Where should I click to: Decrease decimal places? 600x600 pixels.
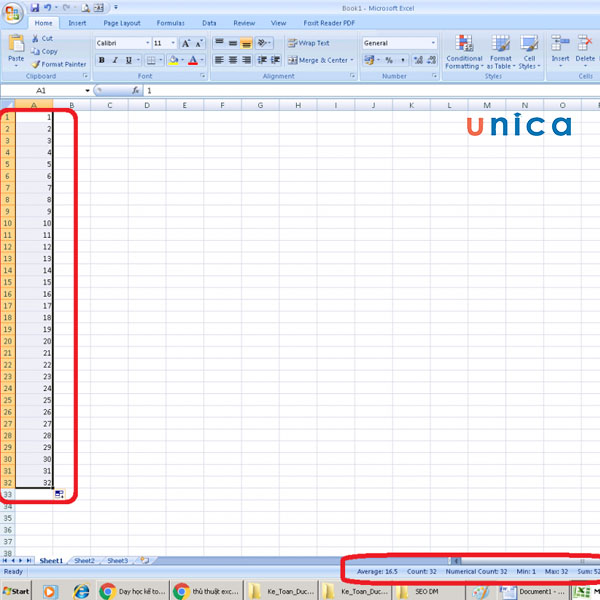tap(431, 60)
